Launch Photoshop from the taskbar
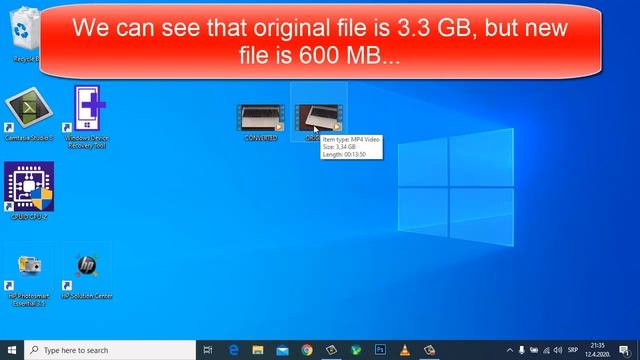Screen dimensions: 640x360 point(380,350)
